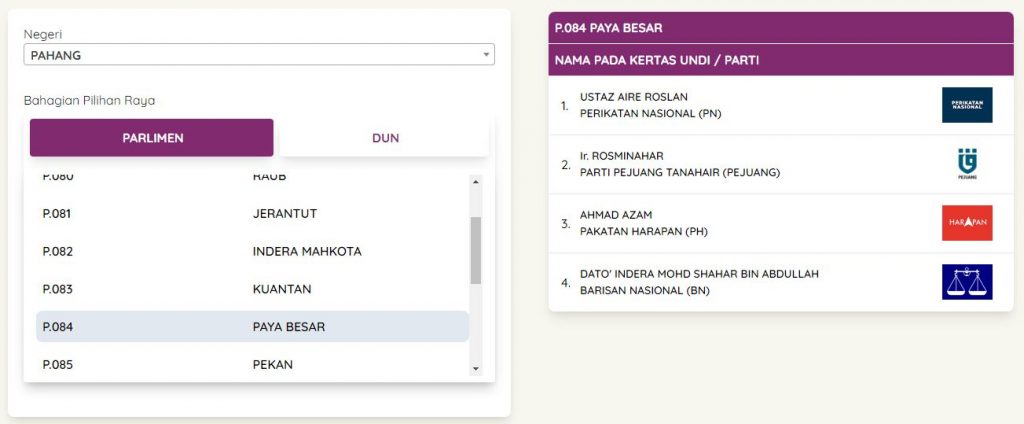The image size is (1024, 424).
Task: Click the list scrollbar up arrow
Action: pos(475,182)
